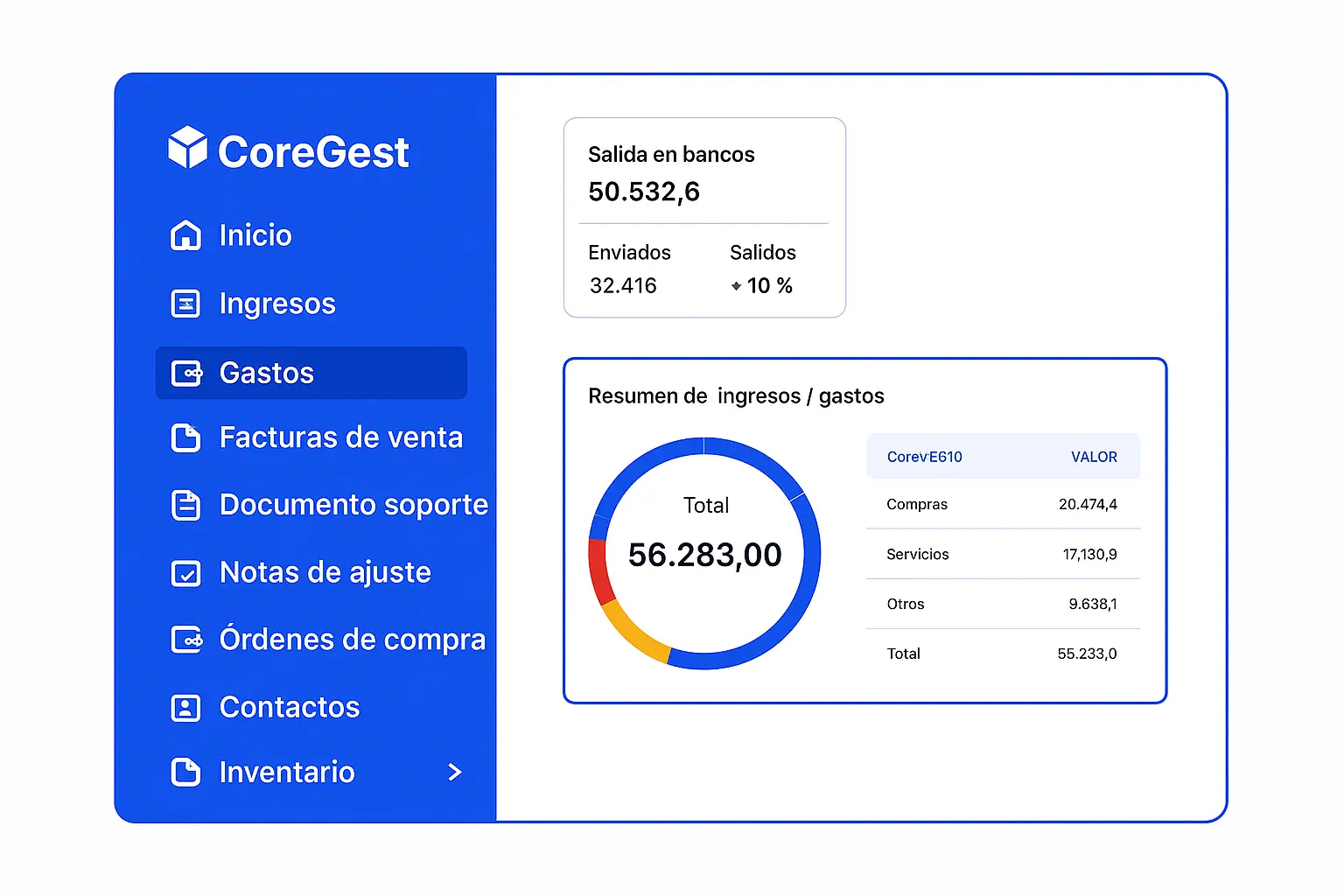
Task: Open the Contactos menu entry
Action: 289,707
